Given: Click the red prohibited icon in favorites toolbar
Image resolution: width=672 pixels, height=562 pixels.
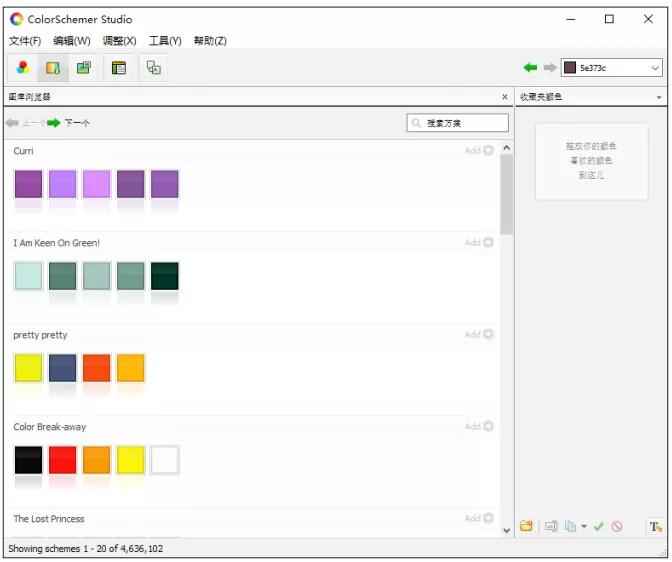Looking at the screenshot, I should 617,526.
